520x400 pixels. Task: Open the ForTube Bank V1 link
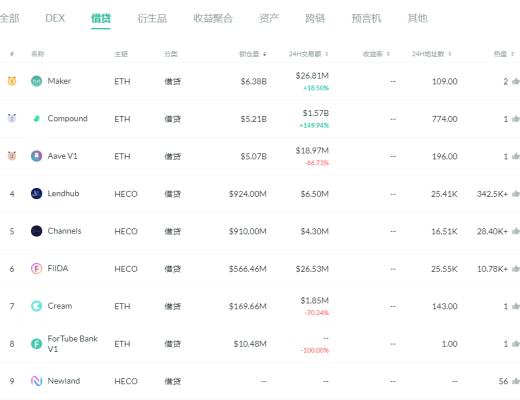(x=73, y=344)
